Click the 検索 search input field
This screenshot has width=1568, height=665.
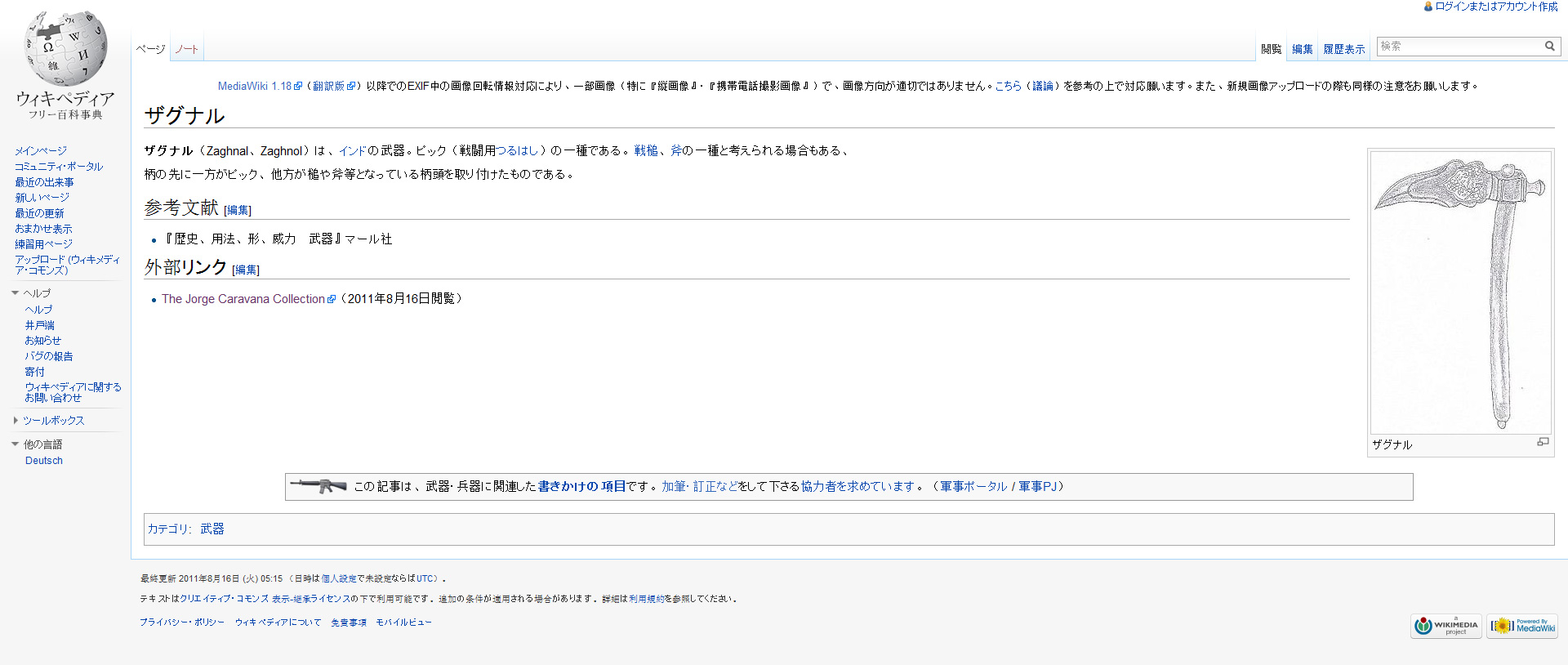1459,47
